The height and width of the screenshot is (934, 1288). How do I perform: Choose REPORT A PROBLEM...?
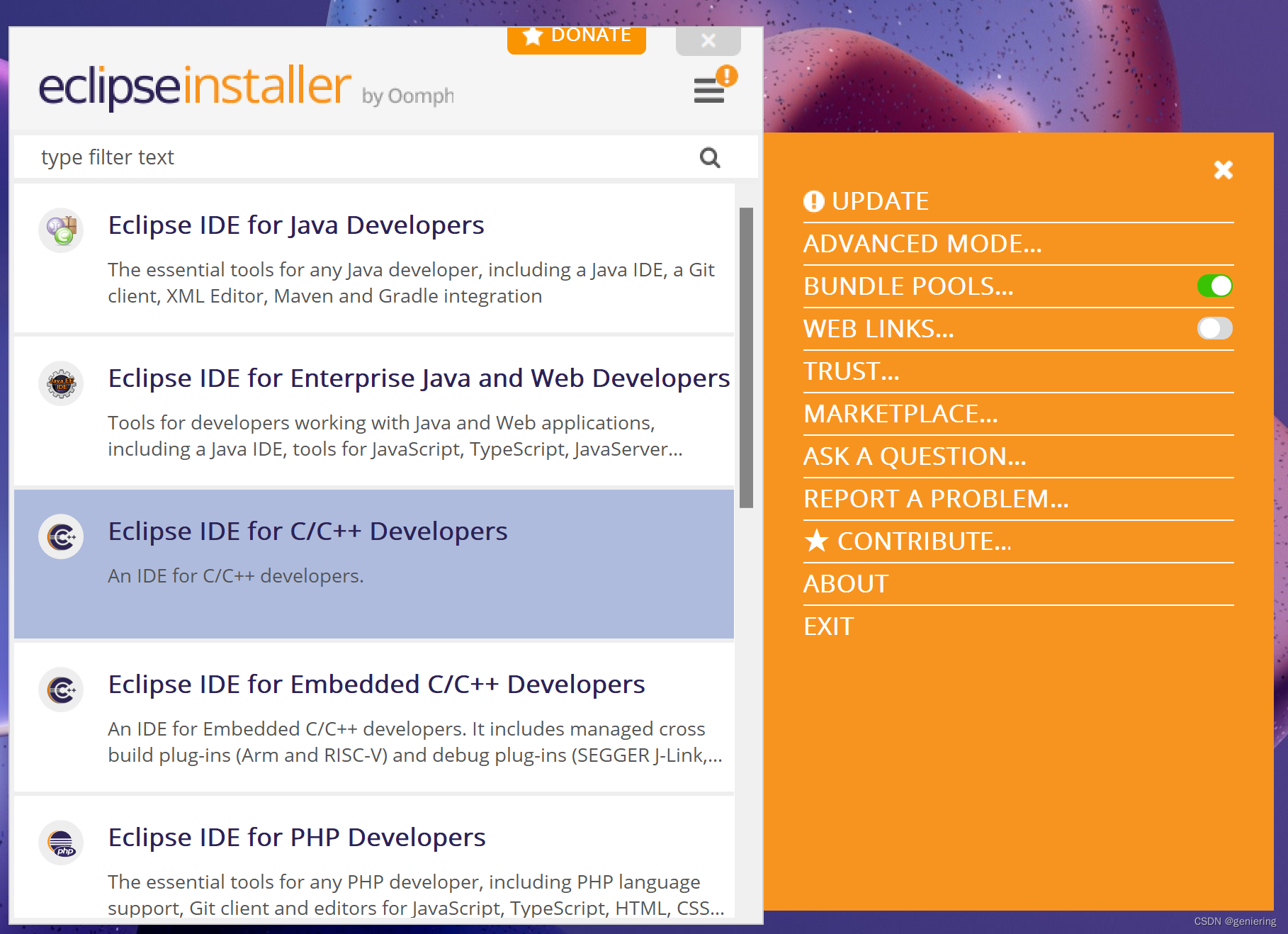[936, 499]
